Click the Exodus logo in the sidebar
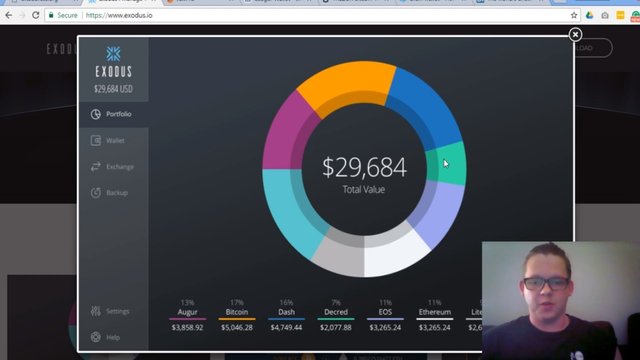The image size is (640, 360). click(113, 62)
